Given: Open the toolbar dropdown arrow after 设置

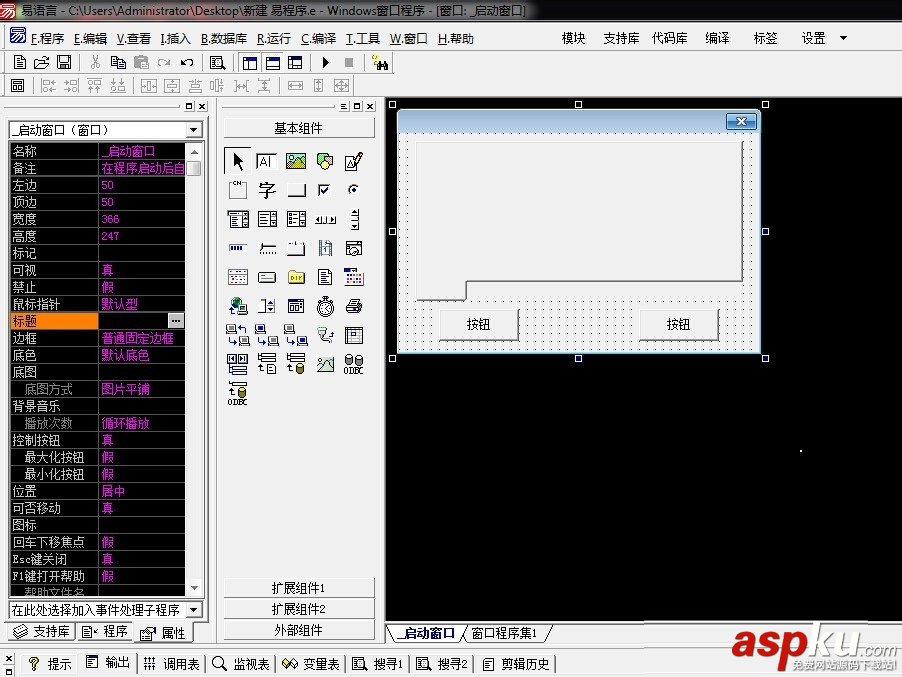Looking at the screenshot, I should click(843, 38).
